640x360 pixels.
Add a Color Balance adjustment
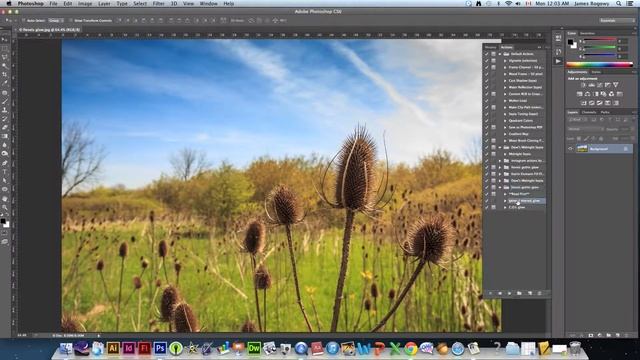587,94
